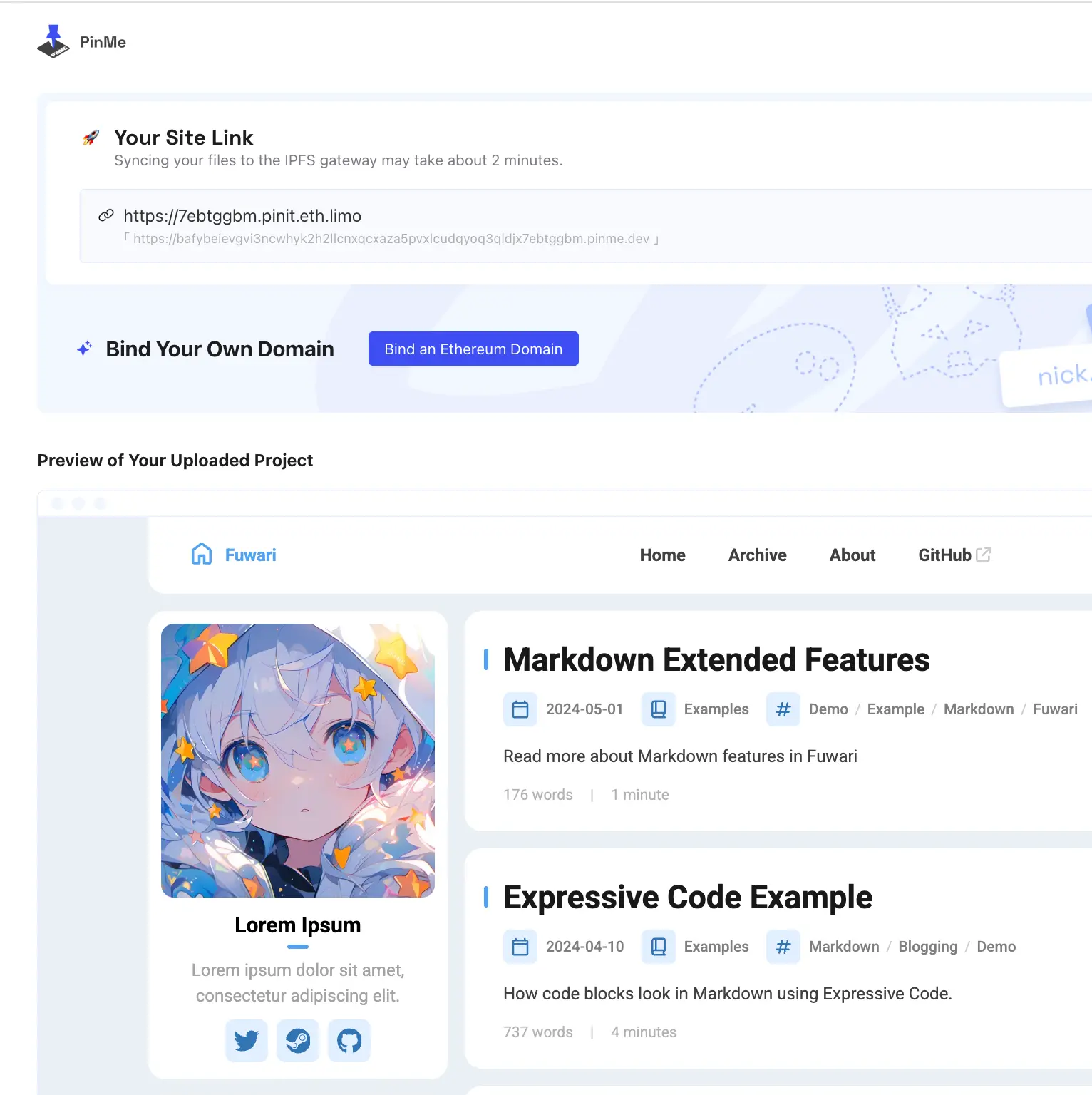1092x1095 pixels.
Task: Click the Fuwari home icon
Action: point(202,555)
